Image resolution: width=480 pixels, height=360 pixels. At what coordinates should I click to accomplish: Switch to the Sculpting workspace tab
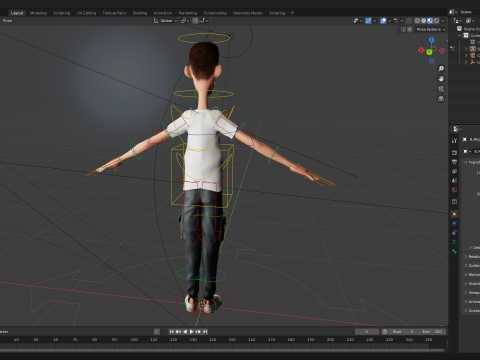pyautogui.click(x=62, y=13)
